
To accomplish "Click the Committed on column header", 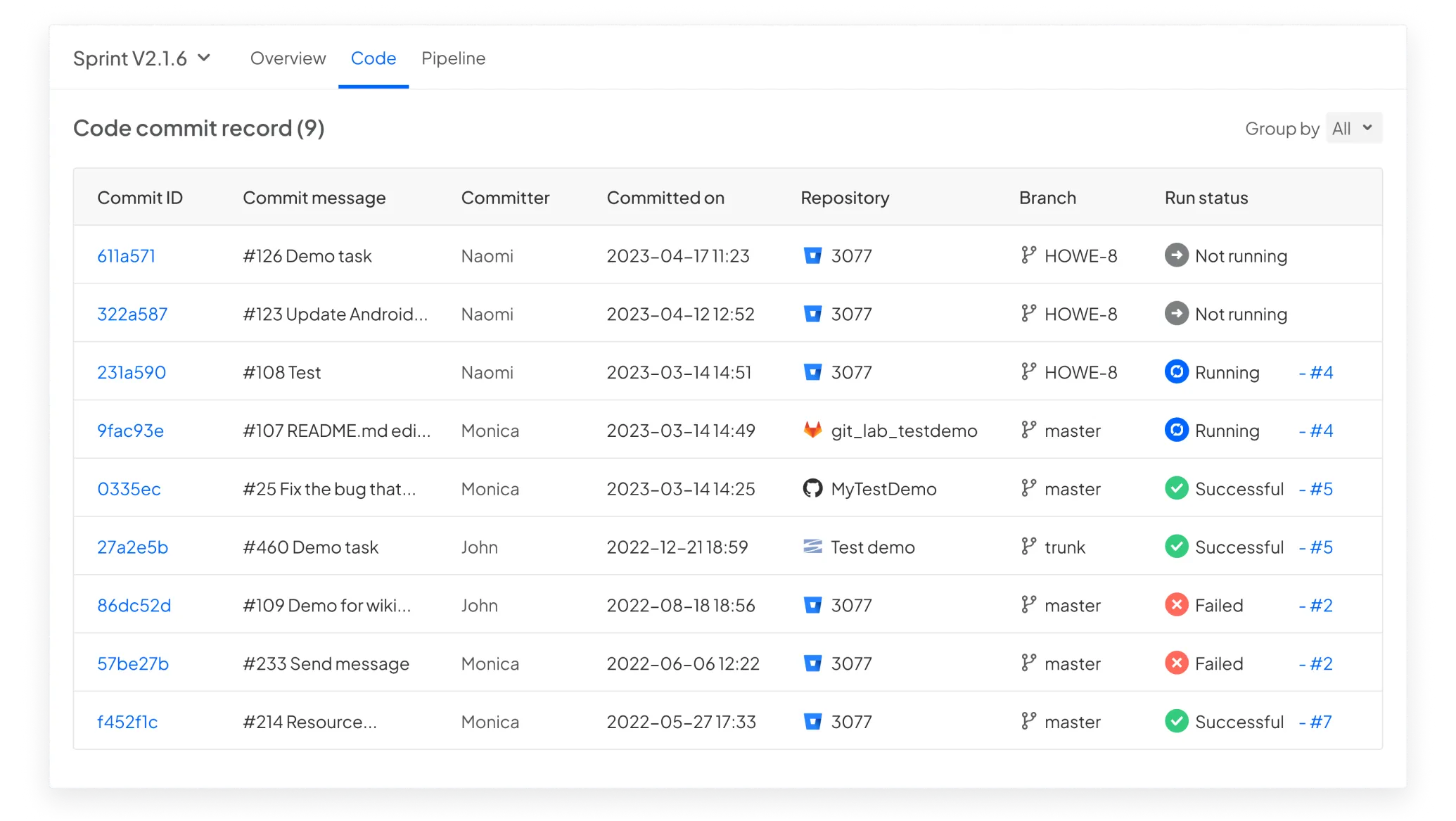I will 665,198.
